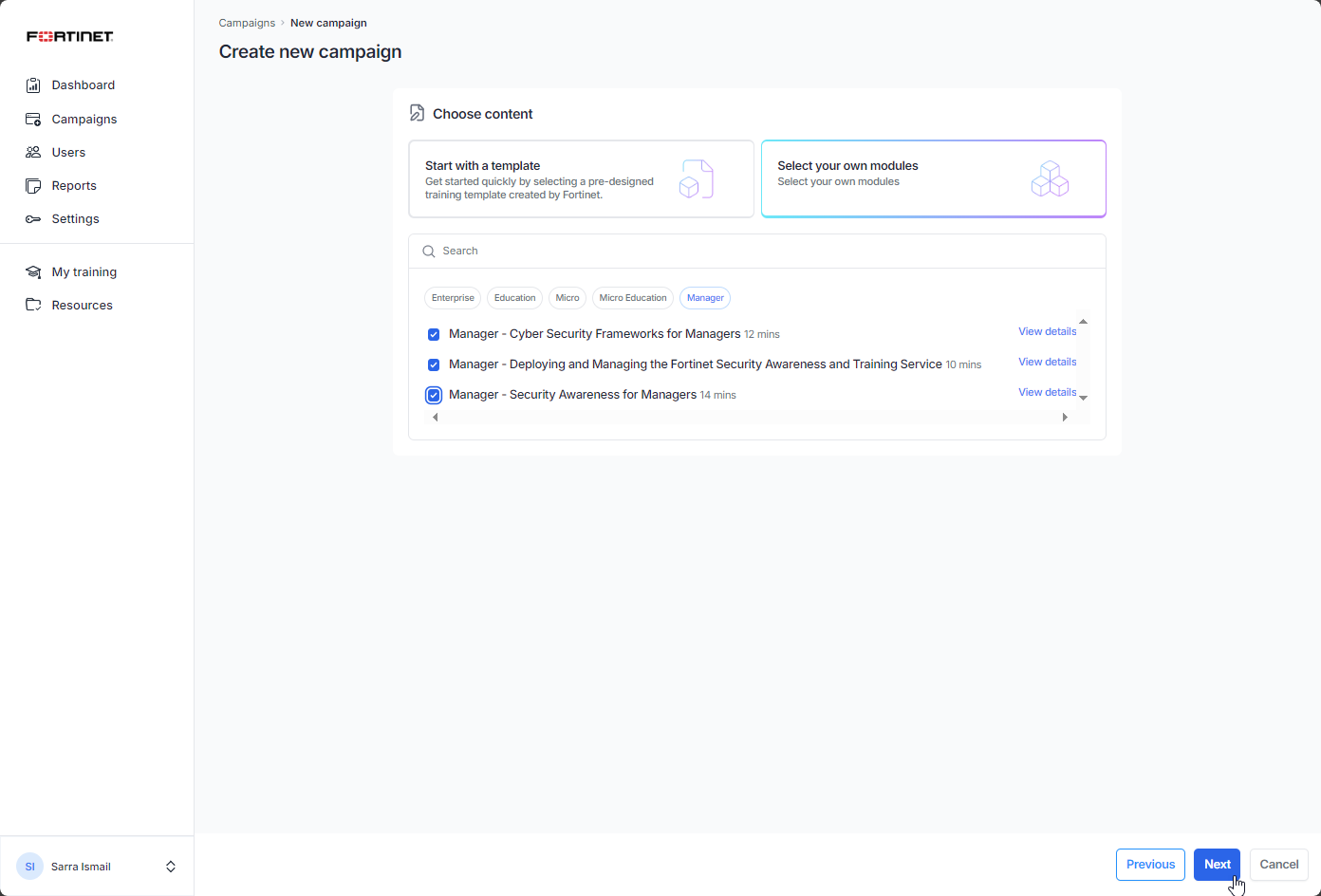Open Settings in the sidebar
The width and height of the screenshot is (1321, 896).
click(x=76, y=218)
